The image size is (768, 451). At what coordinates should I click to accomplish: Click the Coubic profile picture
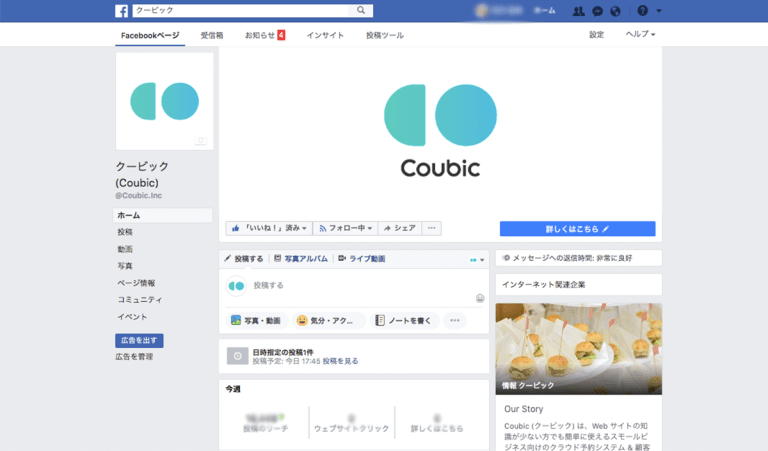[x=165, y=101]
